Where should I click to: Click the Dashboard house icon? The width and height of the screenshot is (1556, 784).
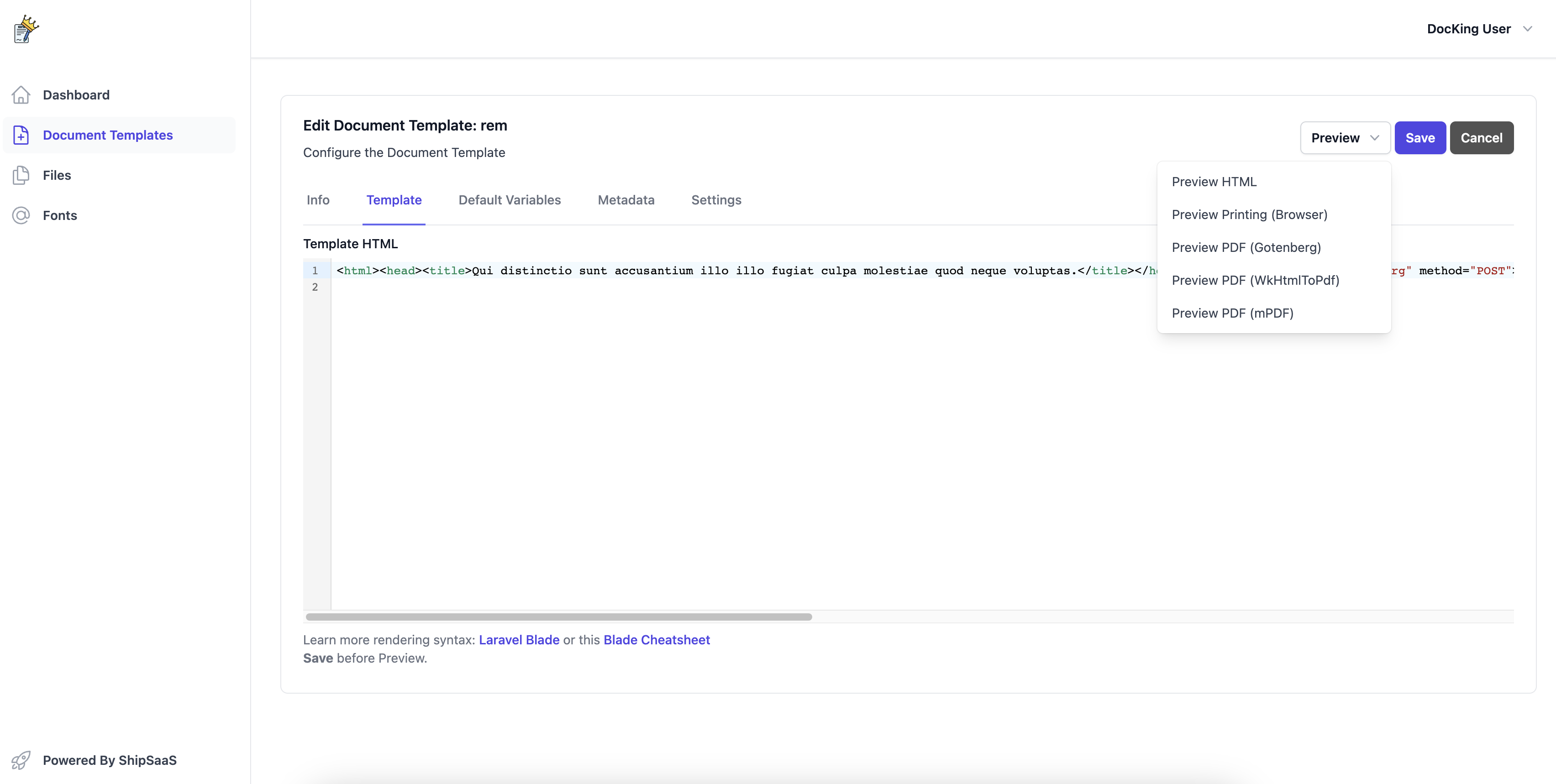[21, 95]
